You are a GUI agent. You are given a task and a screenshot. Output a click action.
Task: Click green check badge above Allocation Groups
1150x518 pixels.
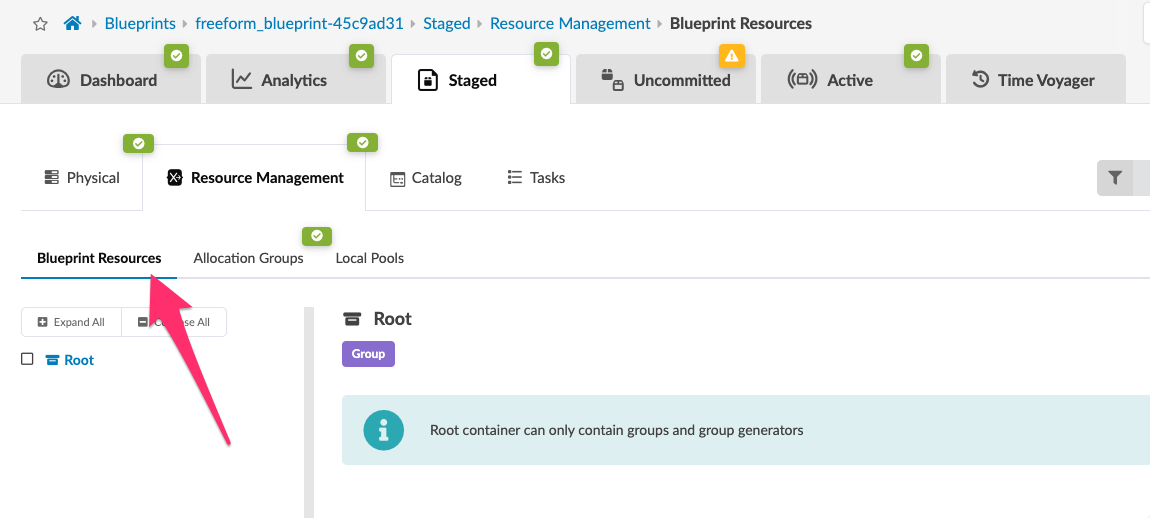[x=317, y=236]
